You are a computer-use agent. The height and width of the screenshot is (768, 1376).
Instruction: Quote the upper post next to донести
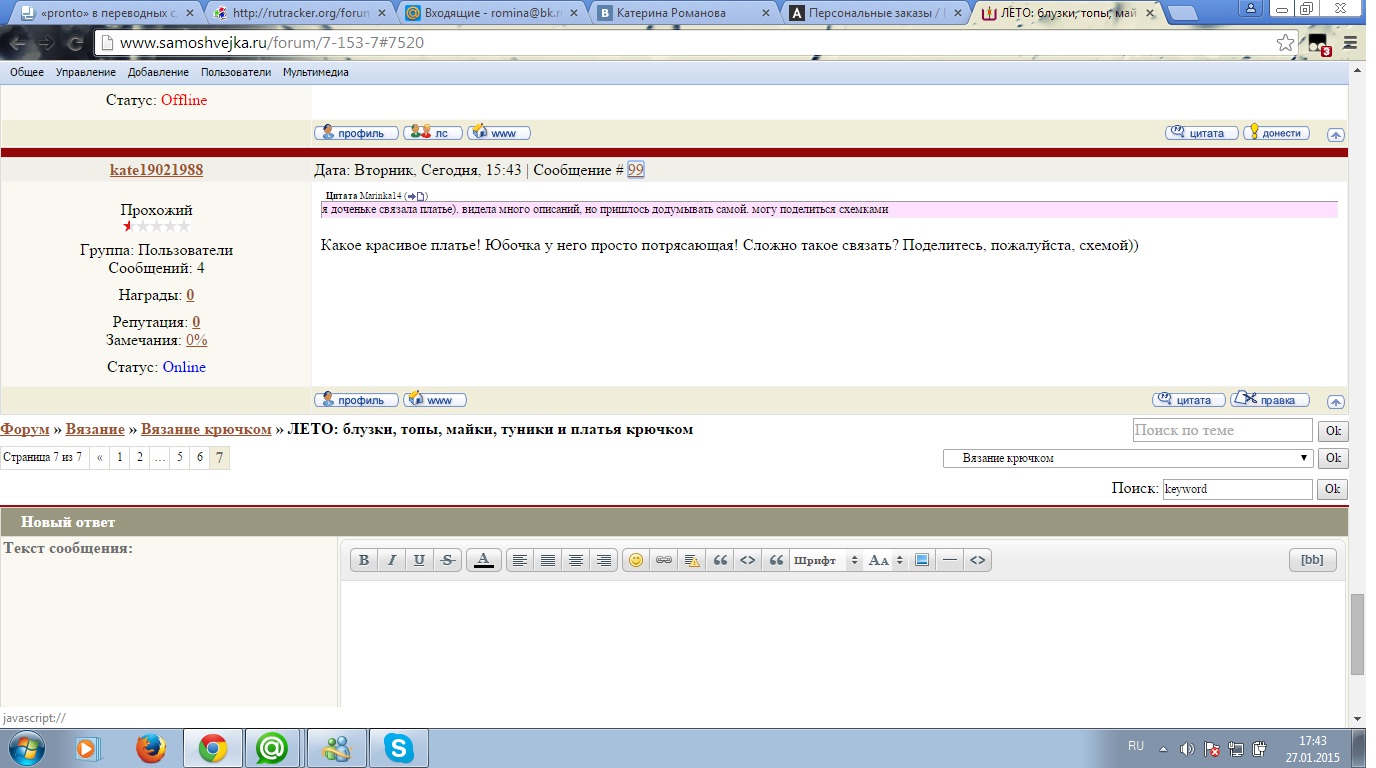(x=1202, y=133)
